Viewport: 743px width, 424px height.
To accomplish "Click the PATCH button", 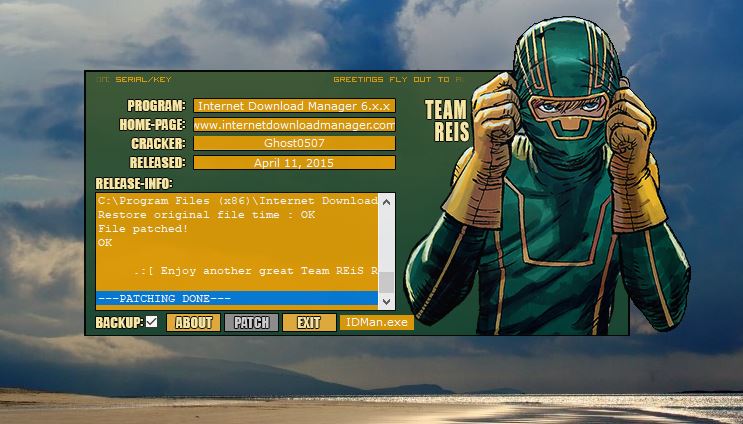I will point(251,323).
